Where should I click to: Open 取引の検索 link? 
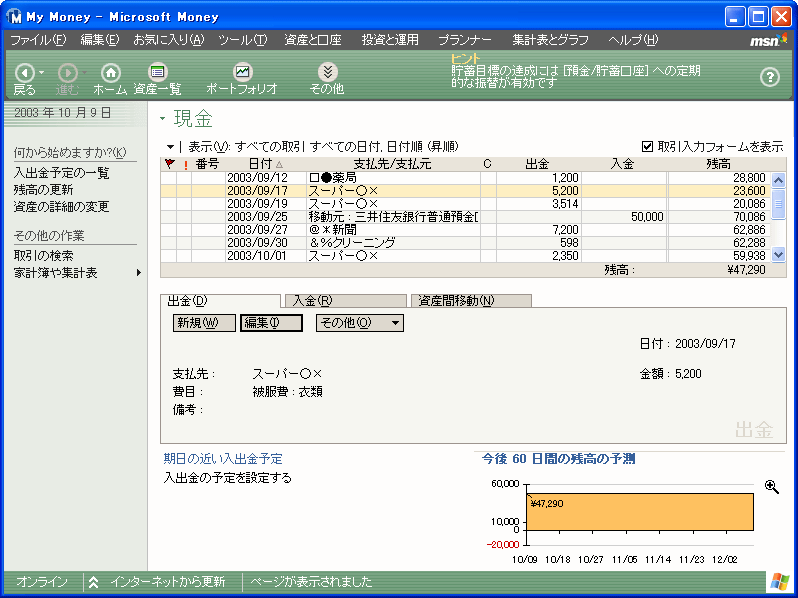pyautogui.click(x=43, y=255)
